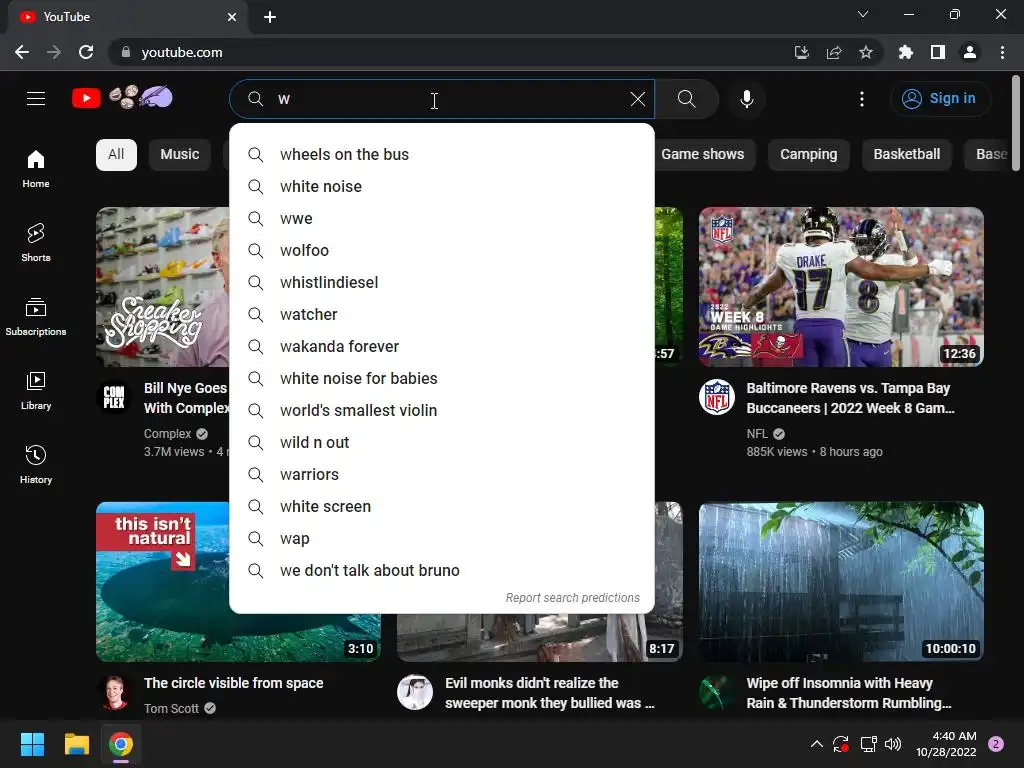
Task: Choose suggestion 'wolfoo'
Action: [x=441, y=251]
